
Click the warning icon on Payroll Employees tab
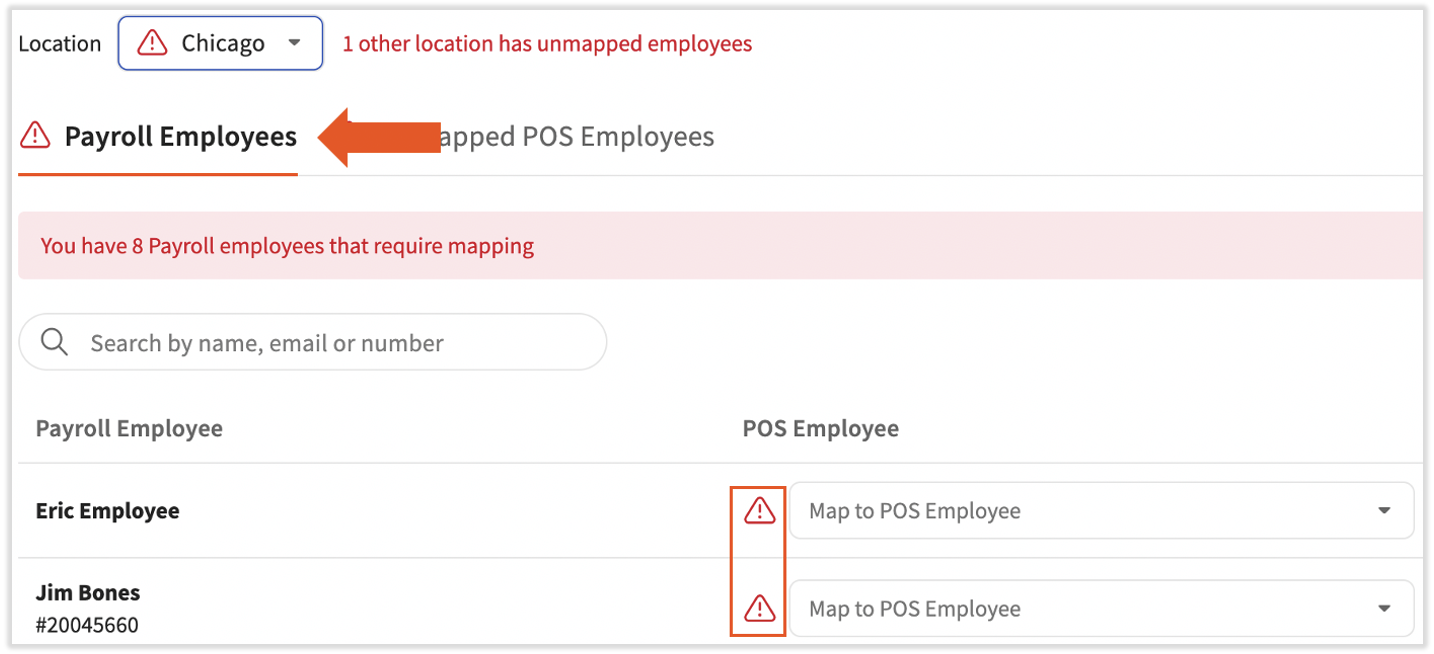click(x=35, y=133)
